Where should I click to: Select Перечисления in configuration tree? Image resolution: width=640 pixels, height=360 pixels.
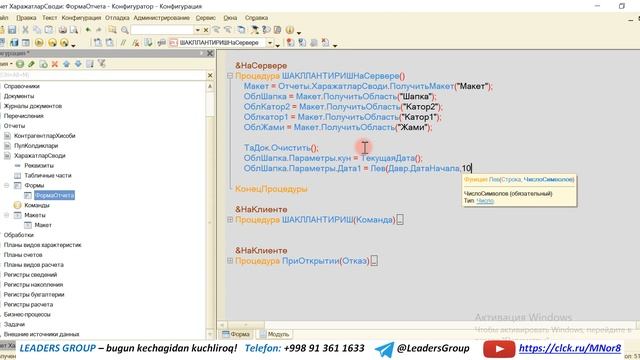click(x=23, y=116)
